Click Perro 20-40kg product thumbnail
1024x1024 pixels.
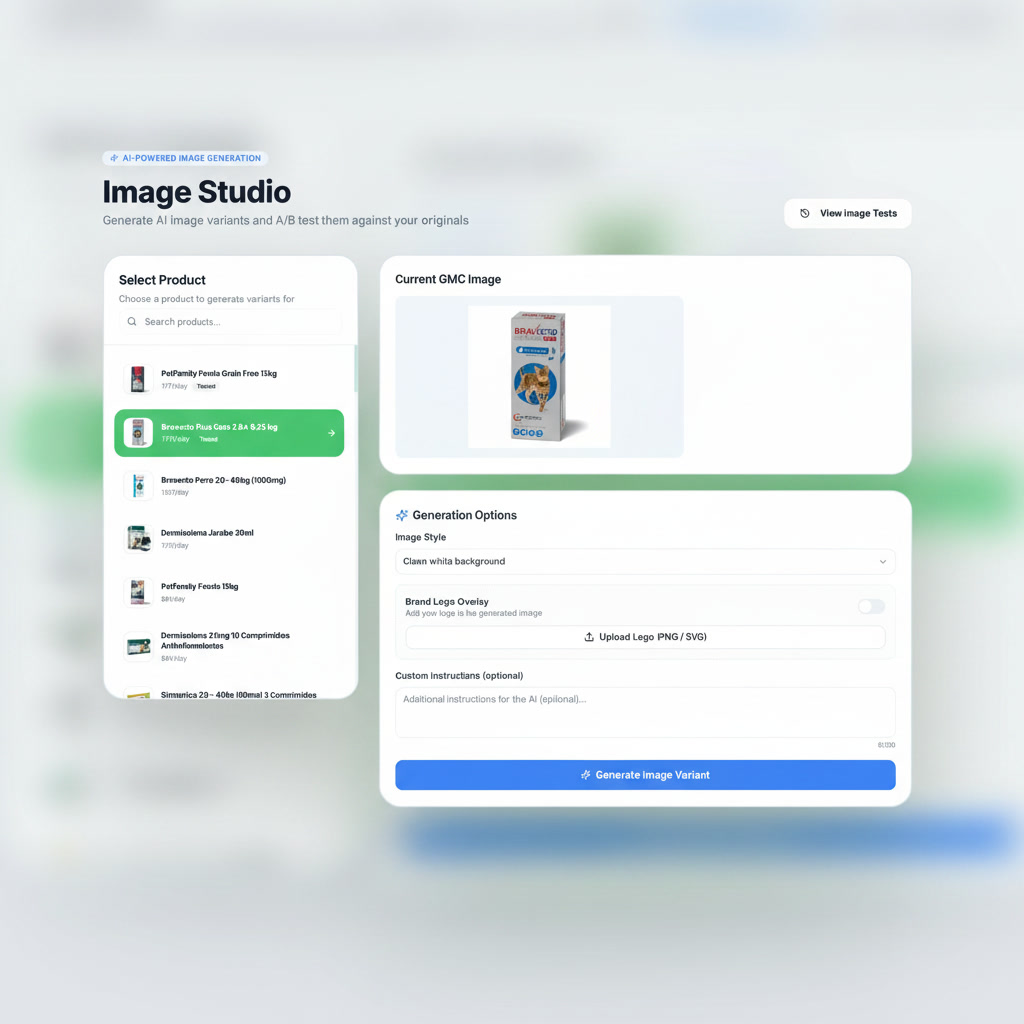point(138,486)
